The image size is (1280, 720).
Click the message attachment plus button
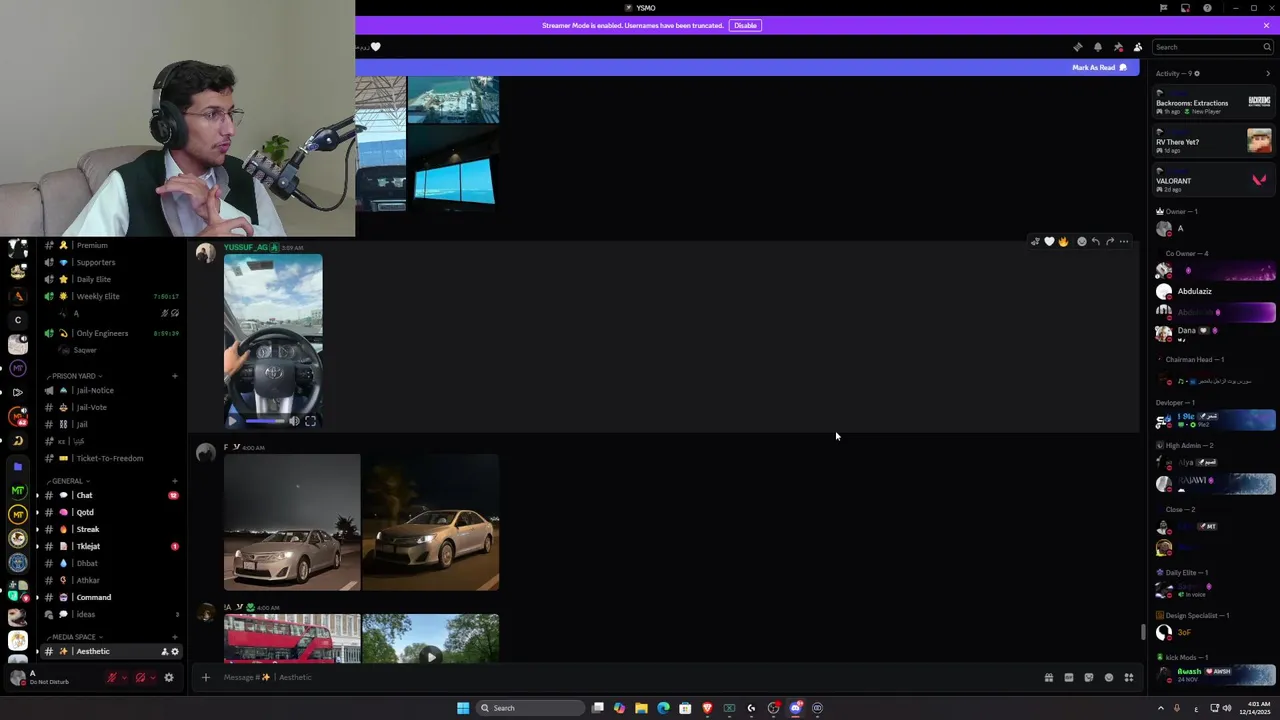coord(205,677)
